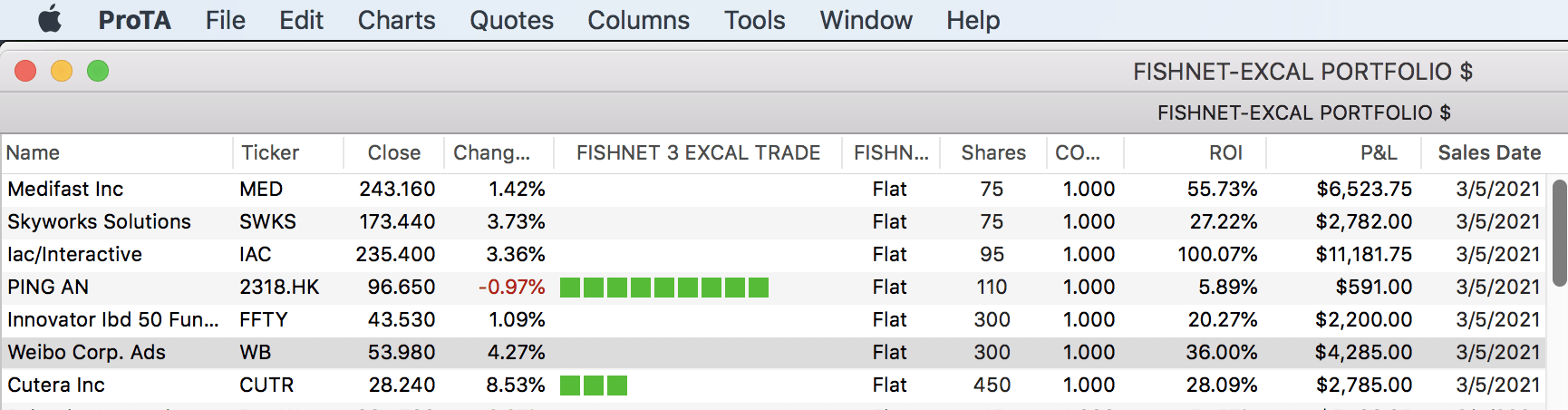1568x410 pixels.
Task: Click ticker IAC
Action: pyautogui.click(x=256, y=254)
